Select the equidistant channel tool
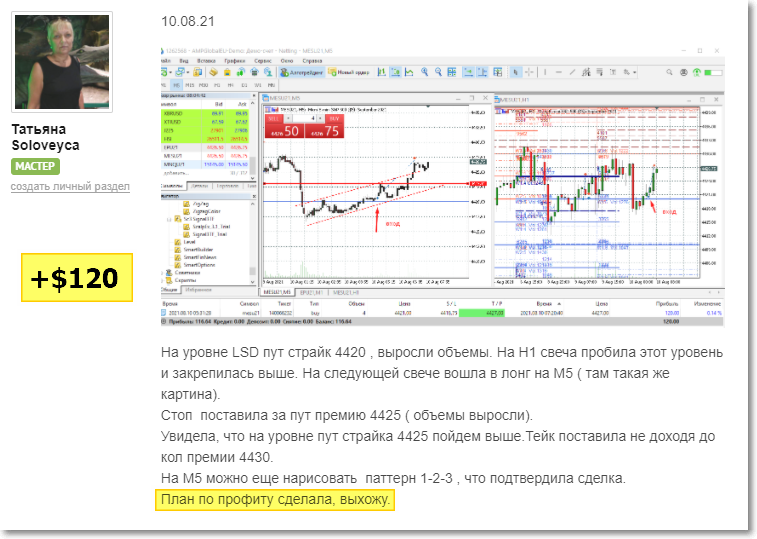The image size is (757, 539). [586, 72]
